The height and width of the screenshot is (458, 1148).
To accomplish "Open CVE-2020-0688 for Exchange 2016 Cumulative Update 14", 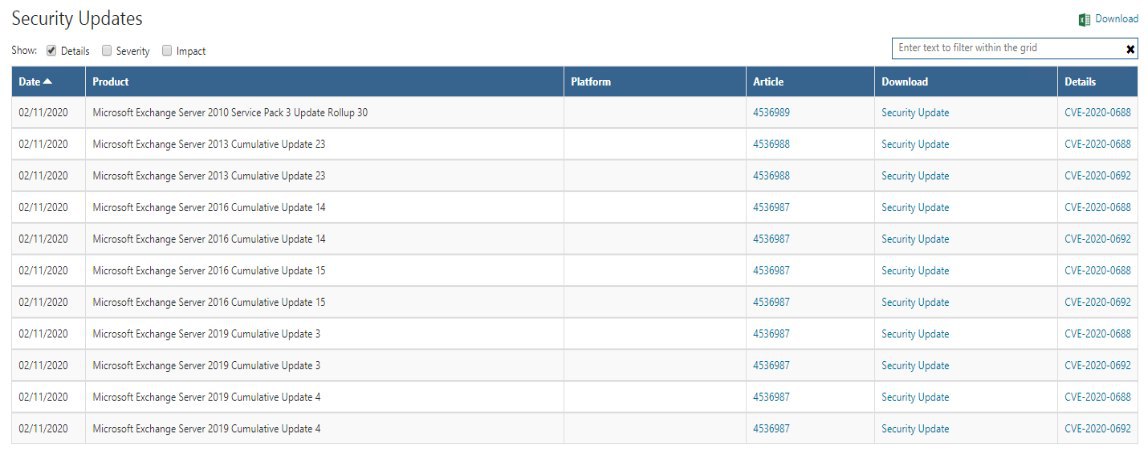I will pyautogui.click(x=1097, y=207).
